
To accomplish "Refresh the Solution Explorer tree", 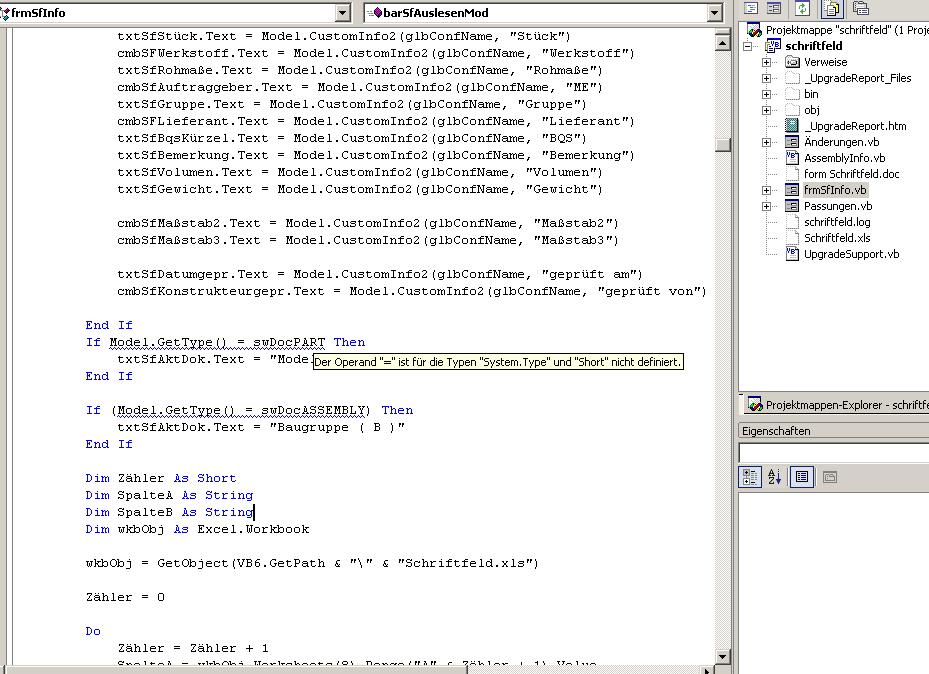I will coord(802,8).
